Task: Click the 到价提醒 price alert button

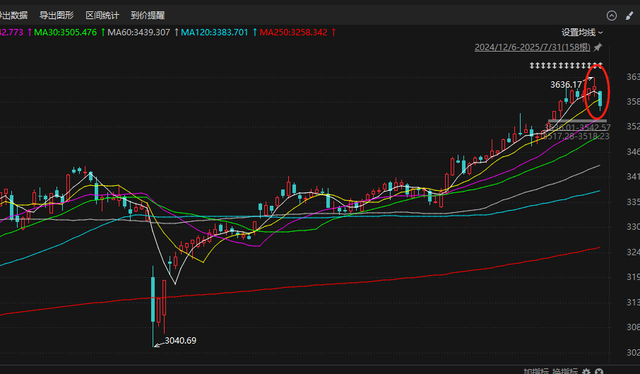Action: tap(148, 16)
